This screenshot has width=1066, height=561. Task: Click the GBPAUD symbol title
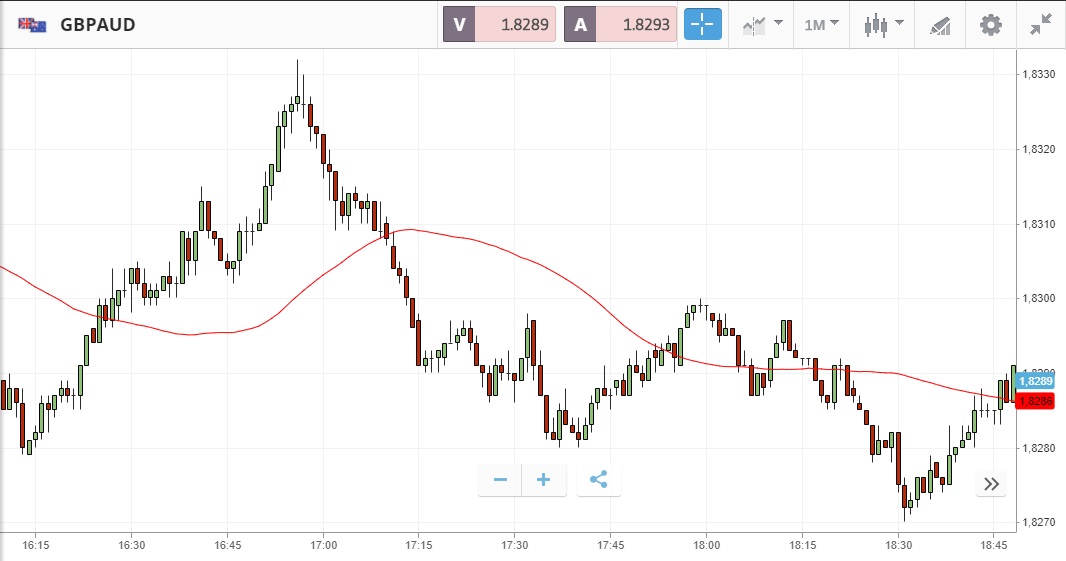[x=97, y=24]
